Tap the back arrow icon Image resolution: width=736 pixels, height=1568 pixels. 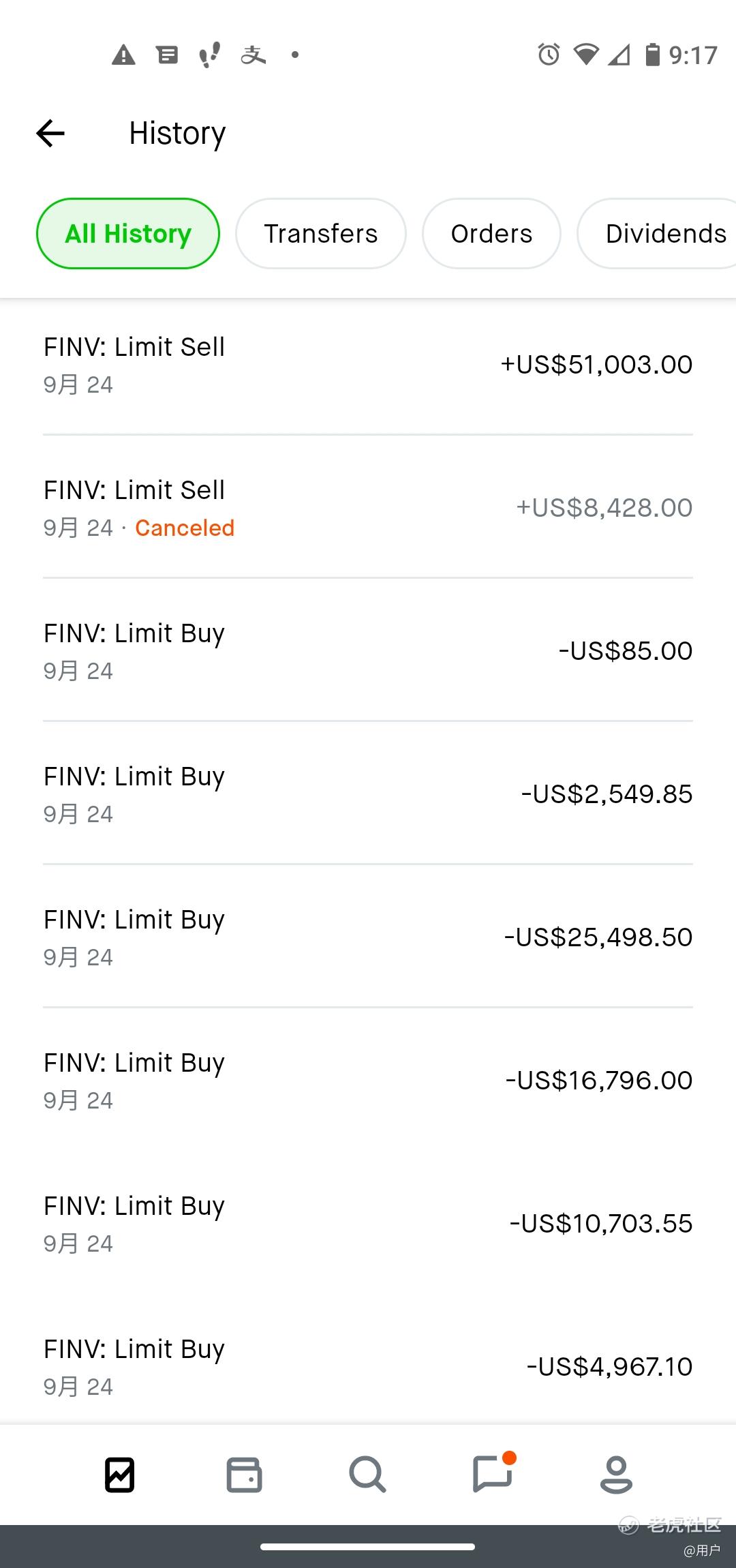click(50, 133)
